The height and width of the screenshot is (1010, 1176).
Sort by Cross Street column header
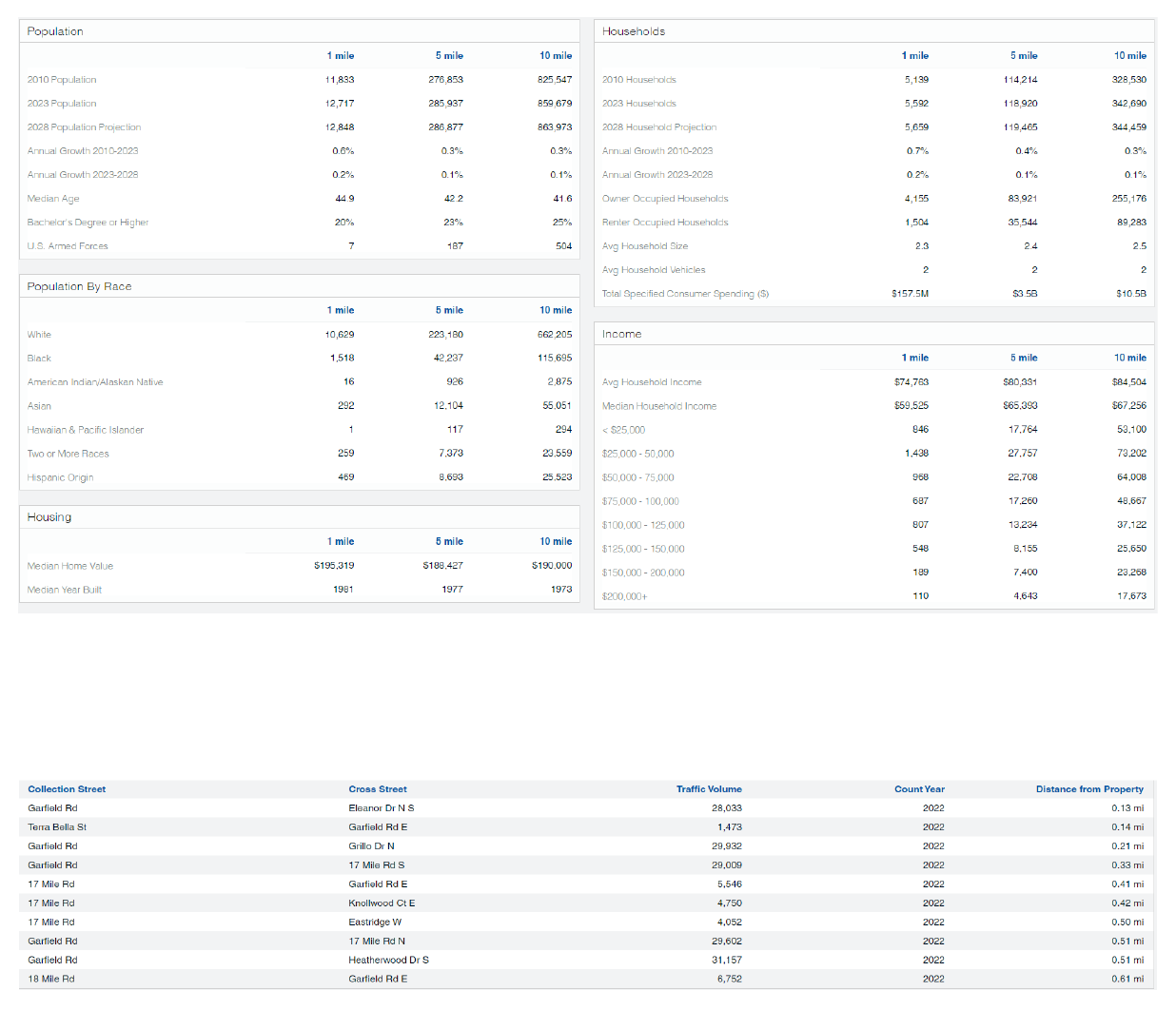pos(377,789)
